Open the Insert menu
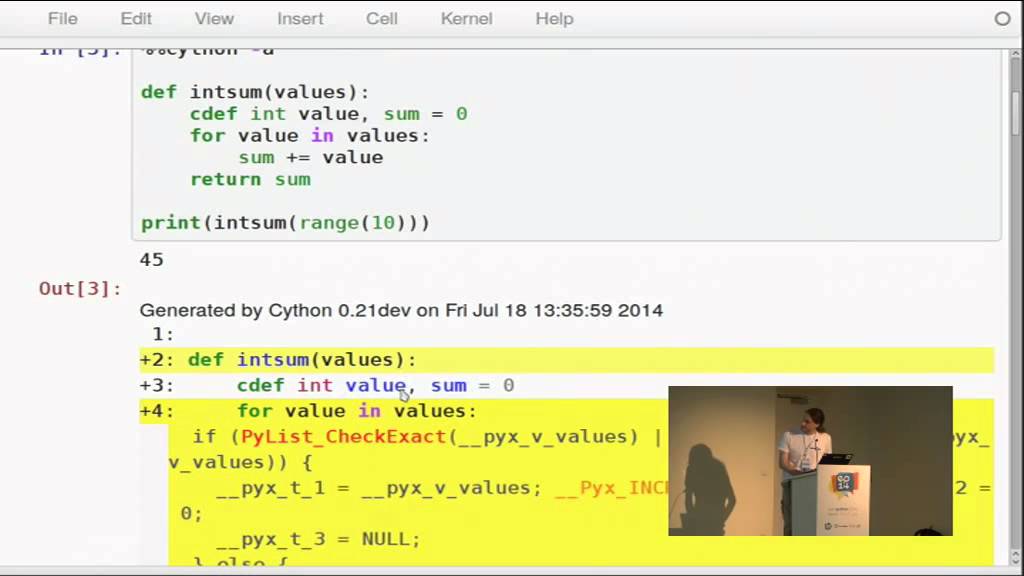 (300, 19)
